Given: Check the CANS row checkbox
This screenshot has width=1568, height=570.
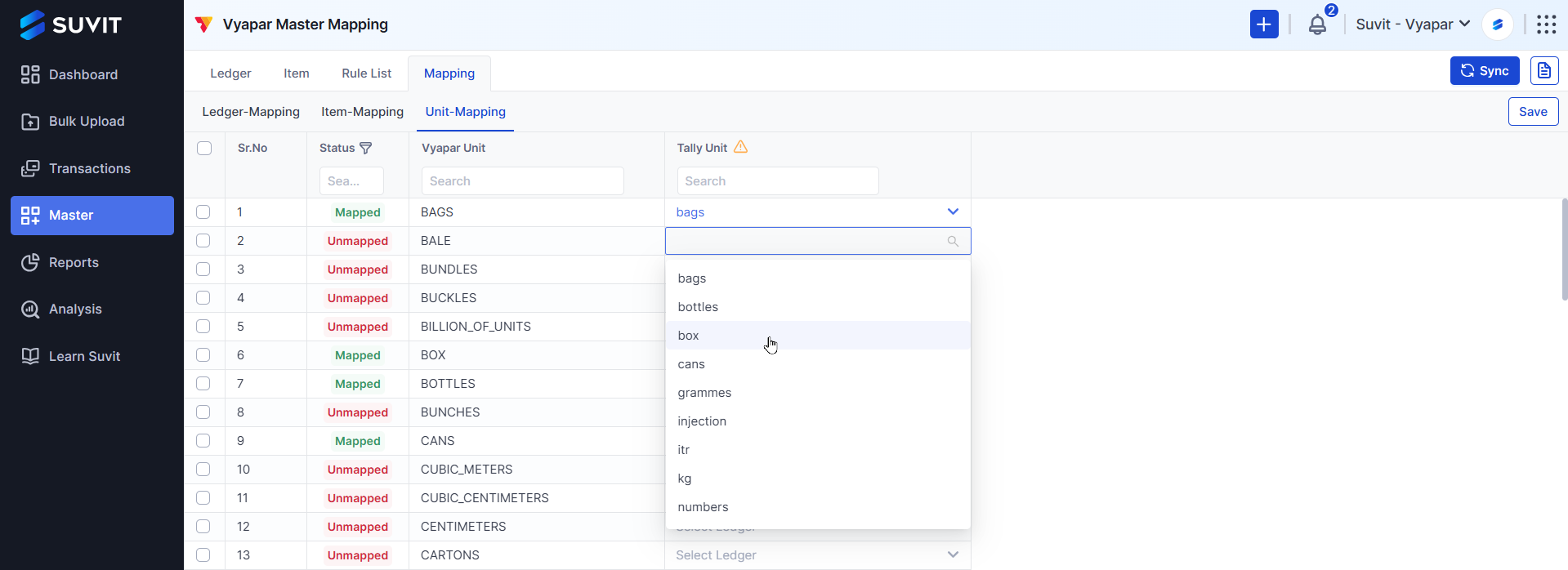Looking at the screenshot, I should (x=203, y=441).
